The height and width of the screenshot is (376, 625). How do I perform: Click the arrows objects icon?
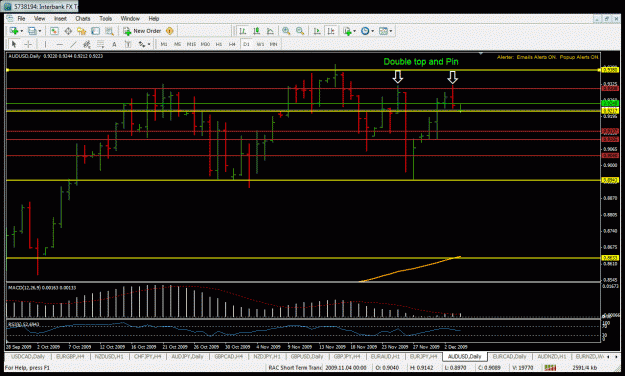coord(142,44)
